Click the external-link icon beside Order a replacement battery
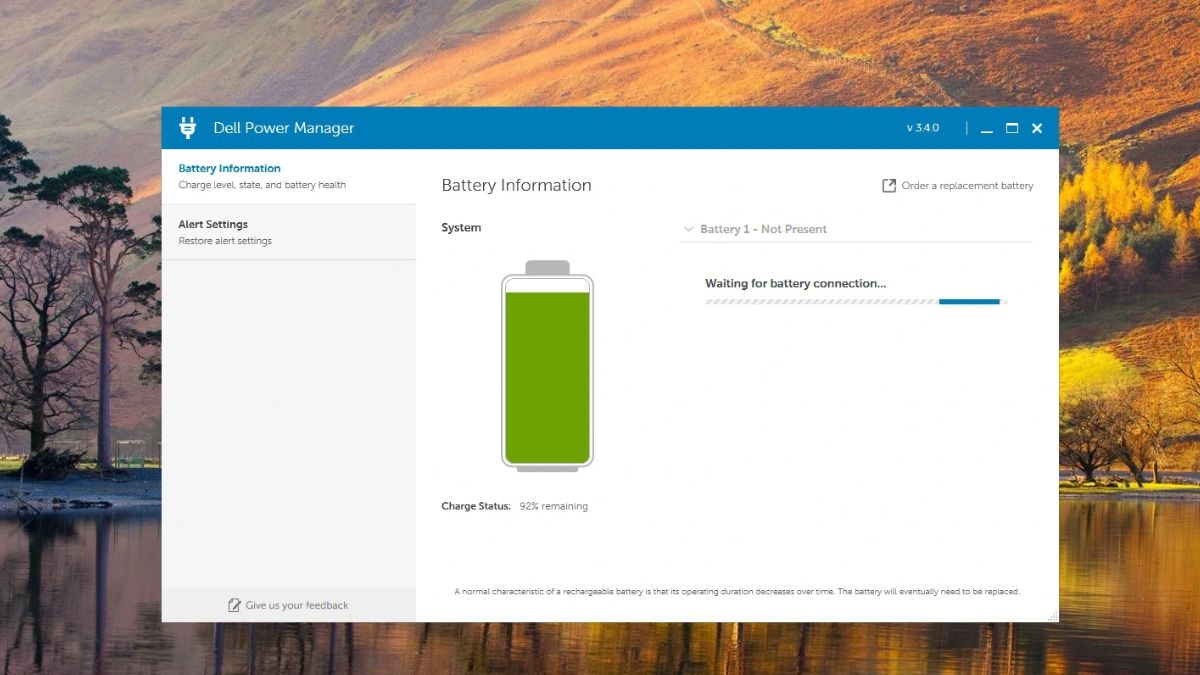Image resolution: width=1200 pixels, height=675 pixels. point(888,186)
